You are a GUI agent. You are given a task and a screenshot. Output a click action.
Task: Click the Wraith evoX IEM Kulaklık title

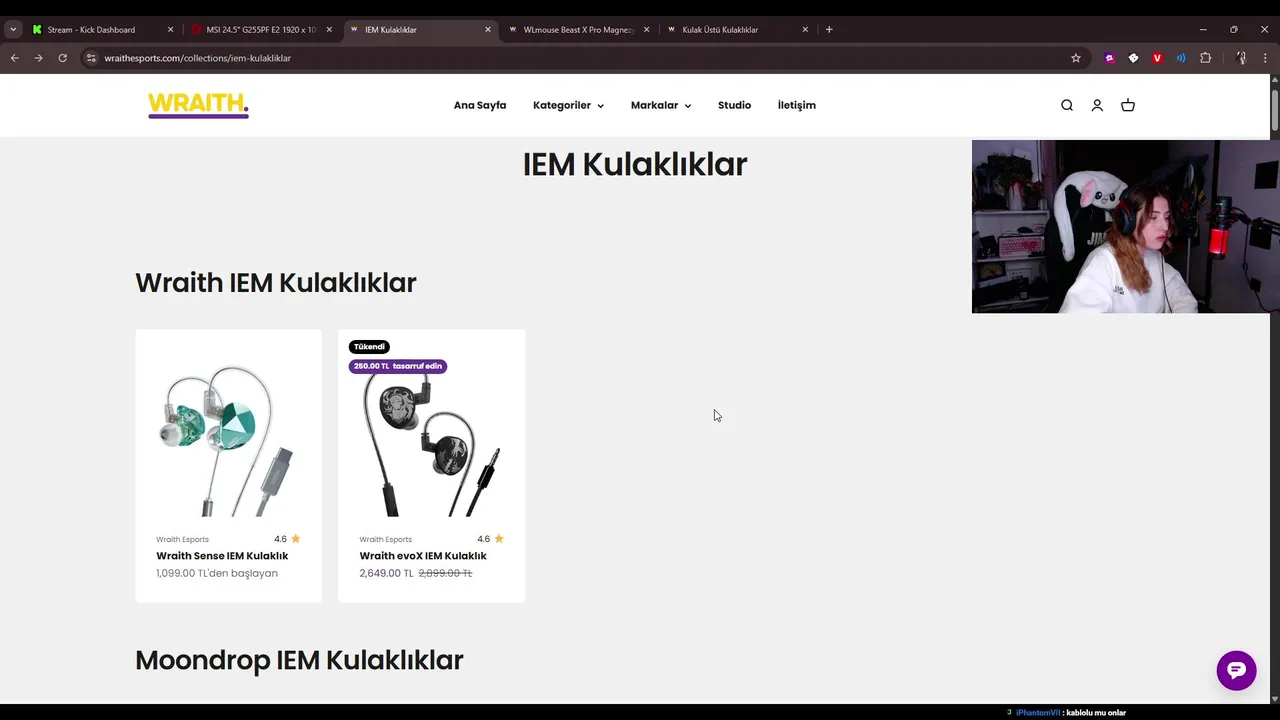(x=423, y=556)
